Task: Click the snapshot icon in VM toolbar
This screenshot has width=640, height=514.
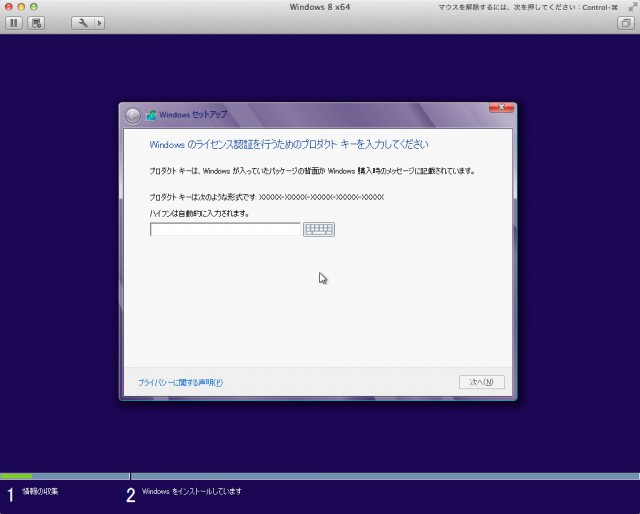Action: click(37, 22)
